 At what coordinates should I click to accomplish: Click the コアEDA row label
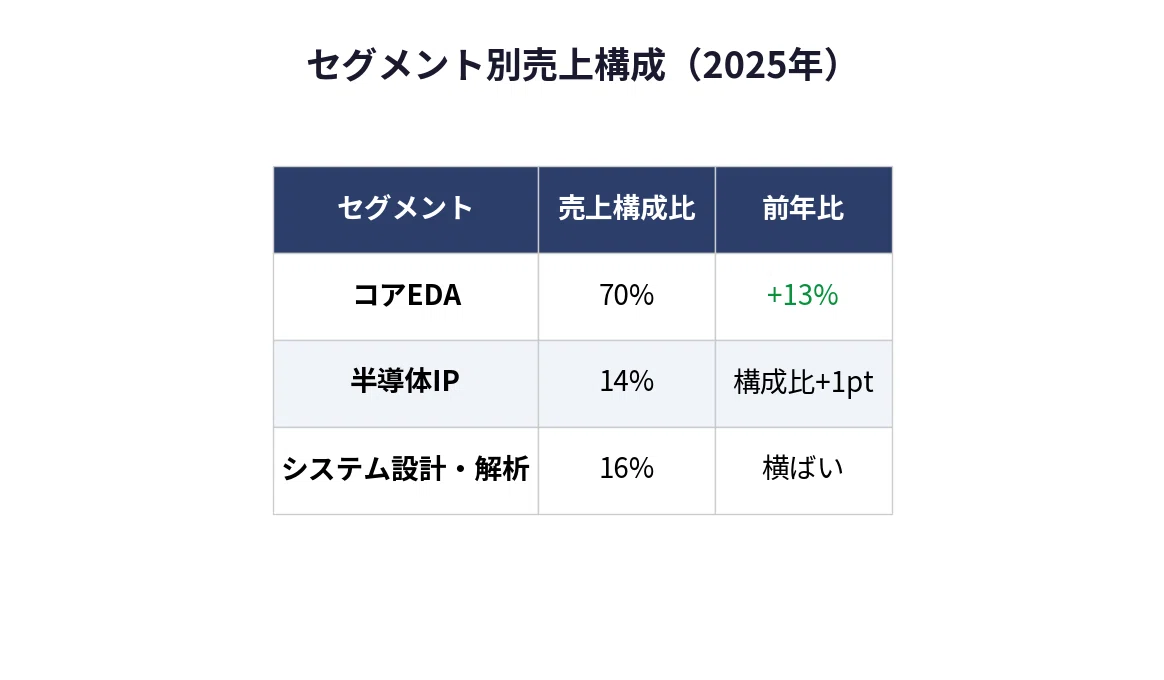[405, 296]
